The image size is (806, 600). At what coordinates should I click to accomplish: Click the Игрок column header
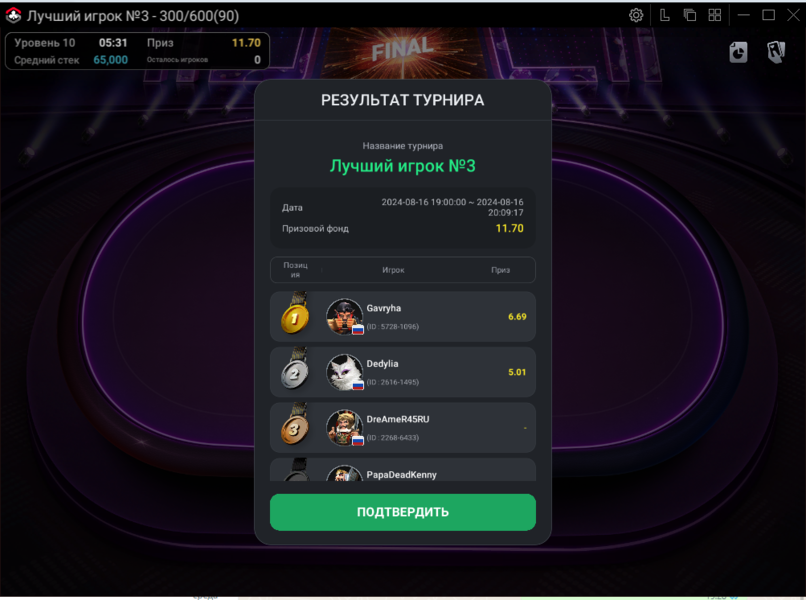coord(393,270)
